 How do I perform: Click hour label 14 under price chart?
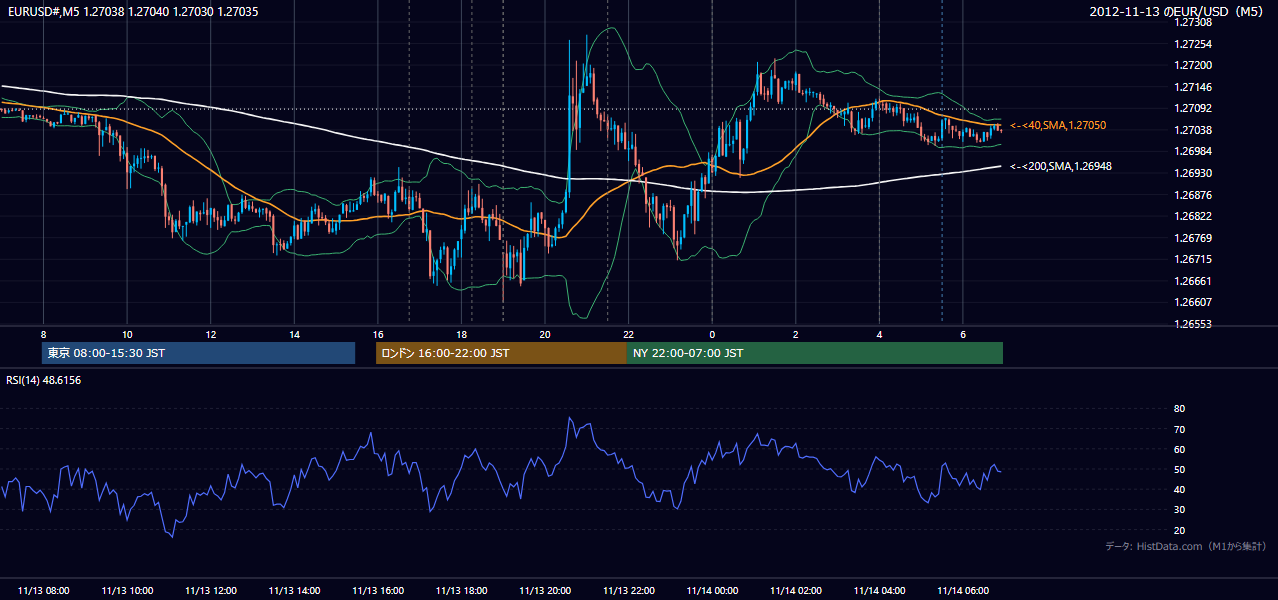(294, 334)
